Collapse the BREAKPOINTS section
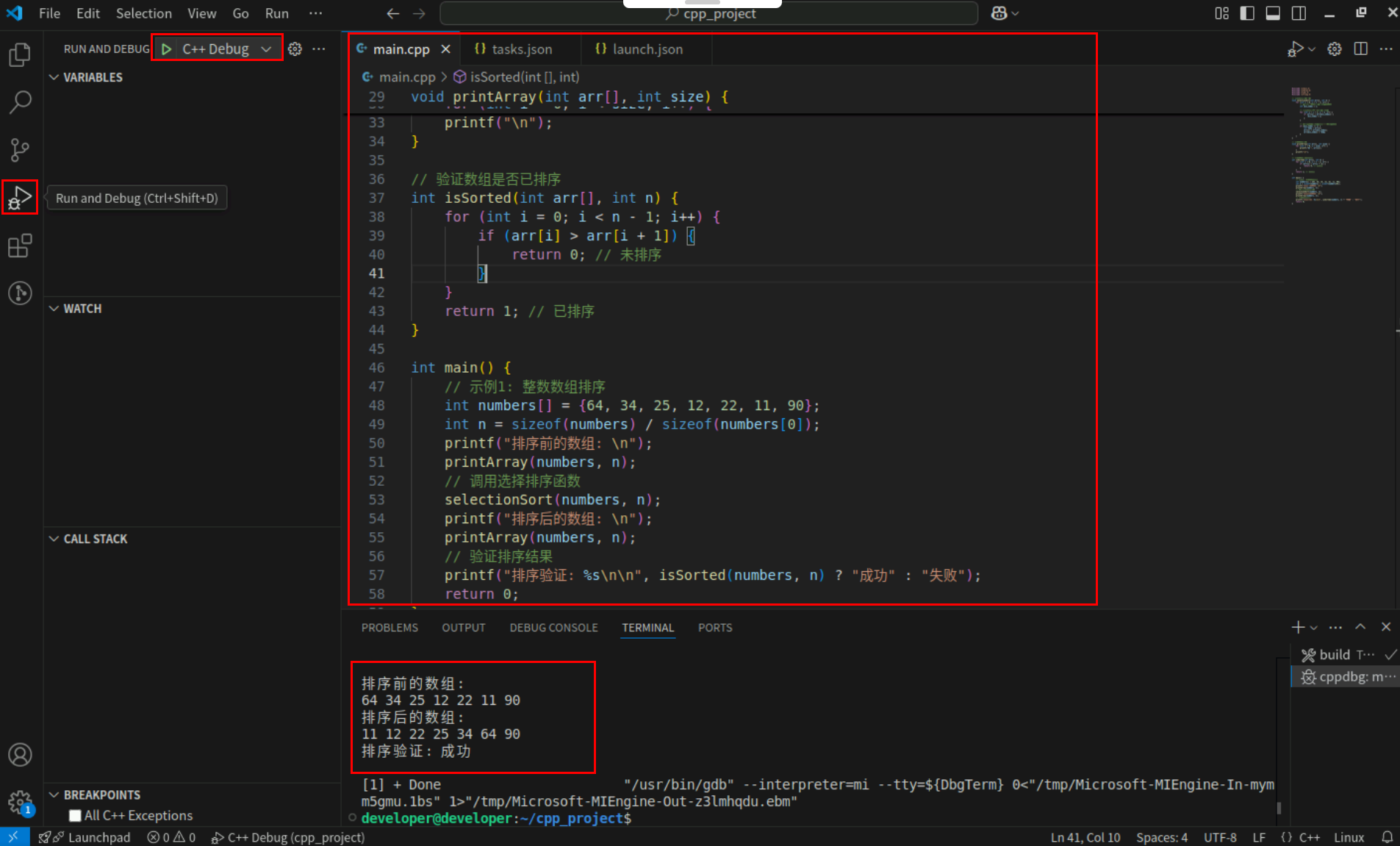Image resolution: width=1400 pixels, height=846 pixels. [x=54, y=795]
